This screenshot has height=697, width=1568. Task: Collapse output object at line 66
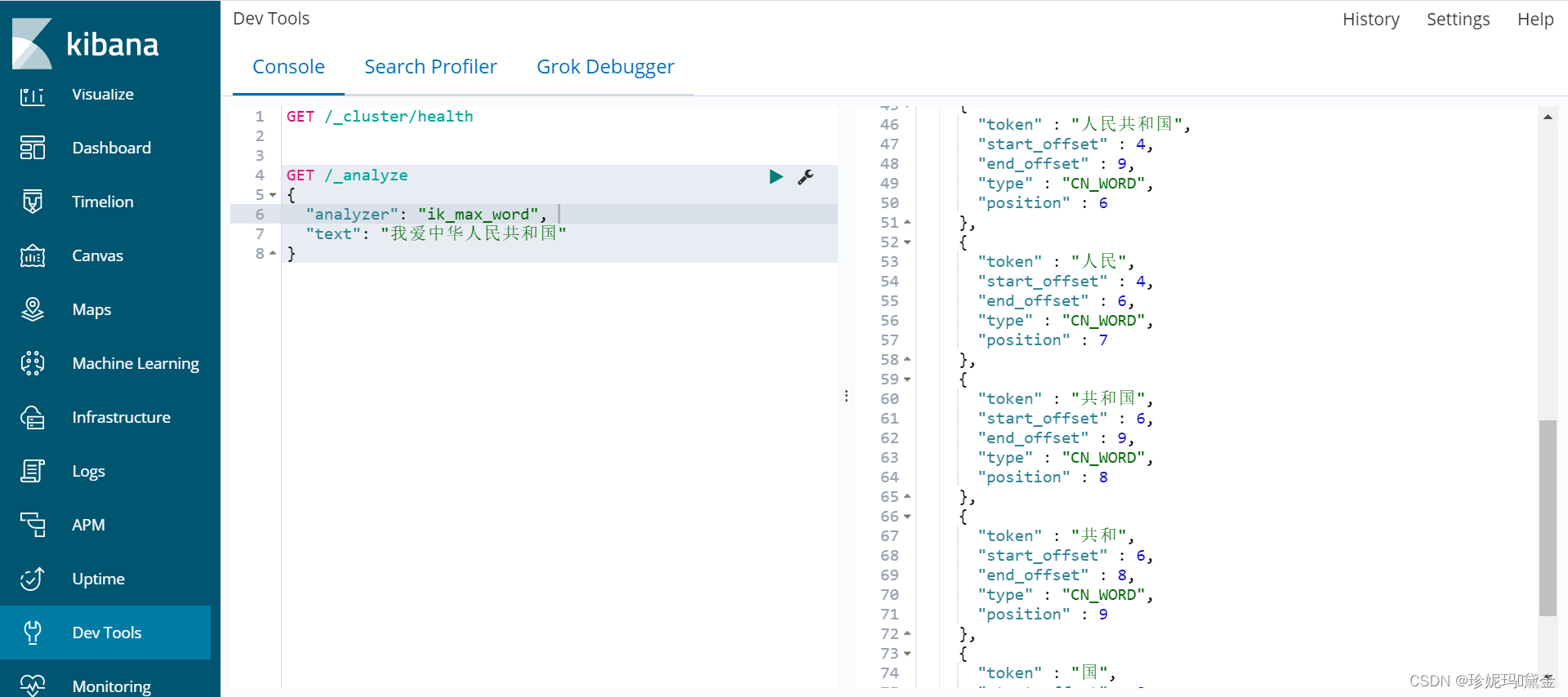click(907, 517)
